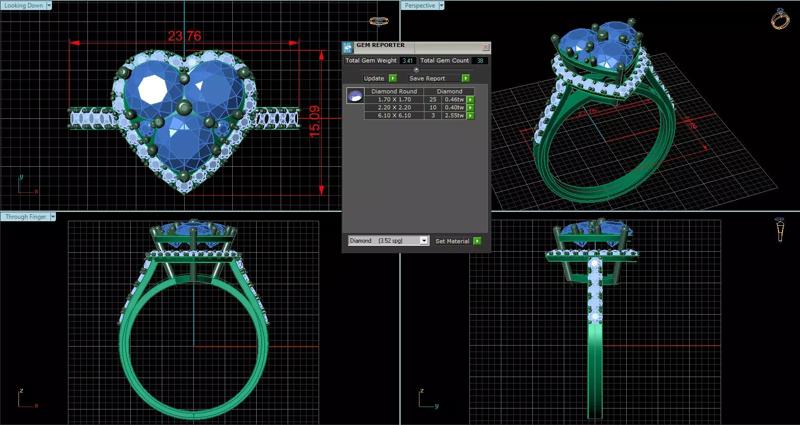Select the Looking Down viewport label
Screen dimensions: 800x425
[23, 5]
